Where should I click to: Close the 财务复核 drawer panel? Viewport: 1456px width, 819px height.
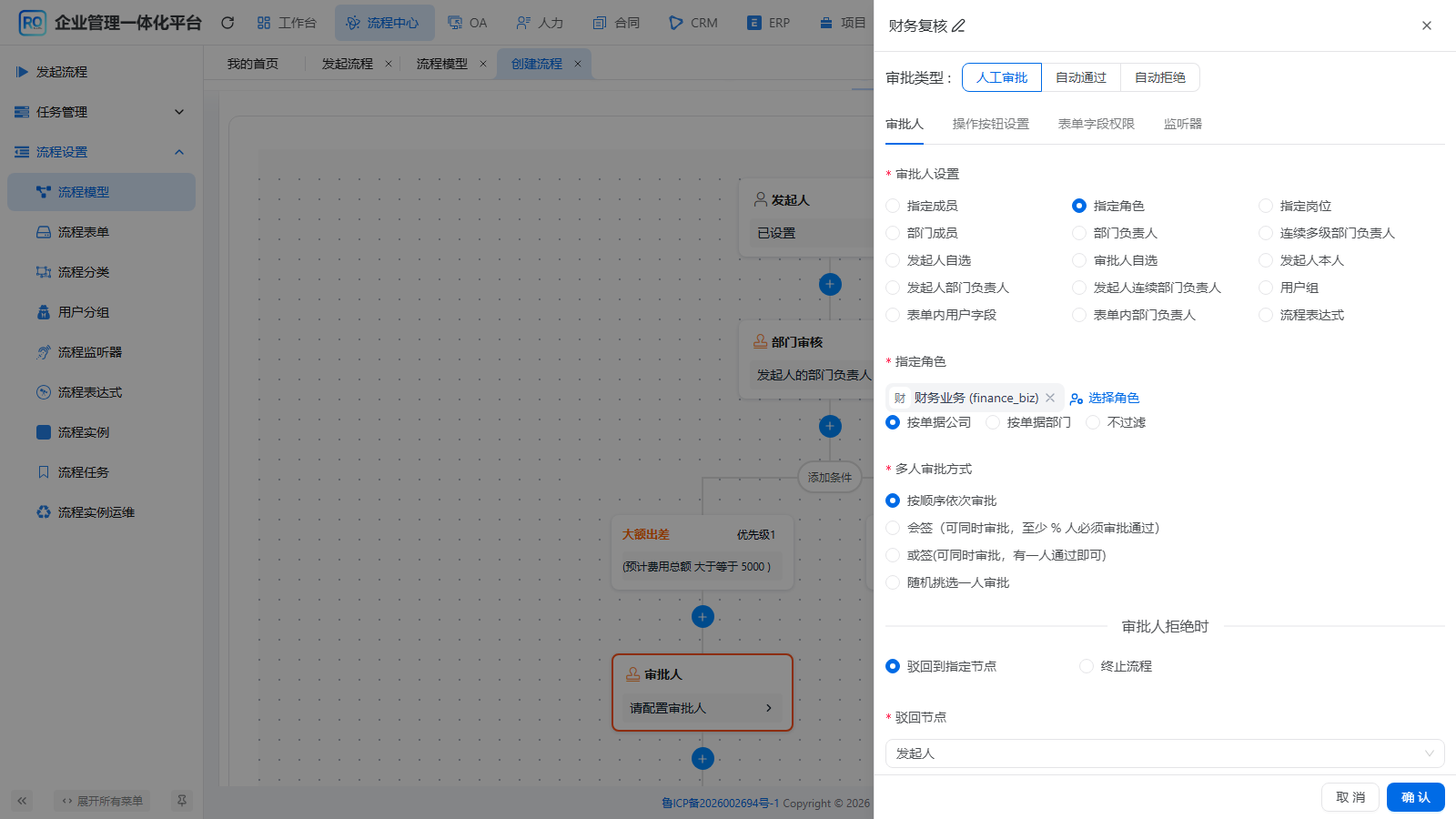pyautogui.click(x=1427, y=25)
